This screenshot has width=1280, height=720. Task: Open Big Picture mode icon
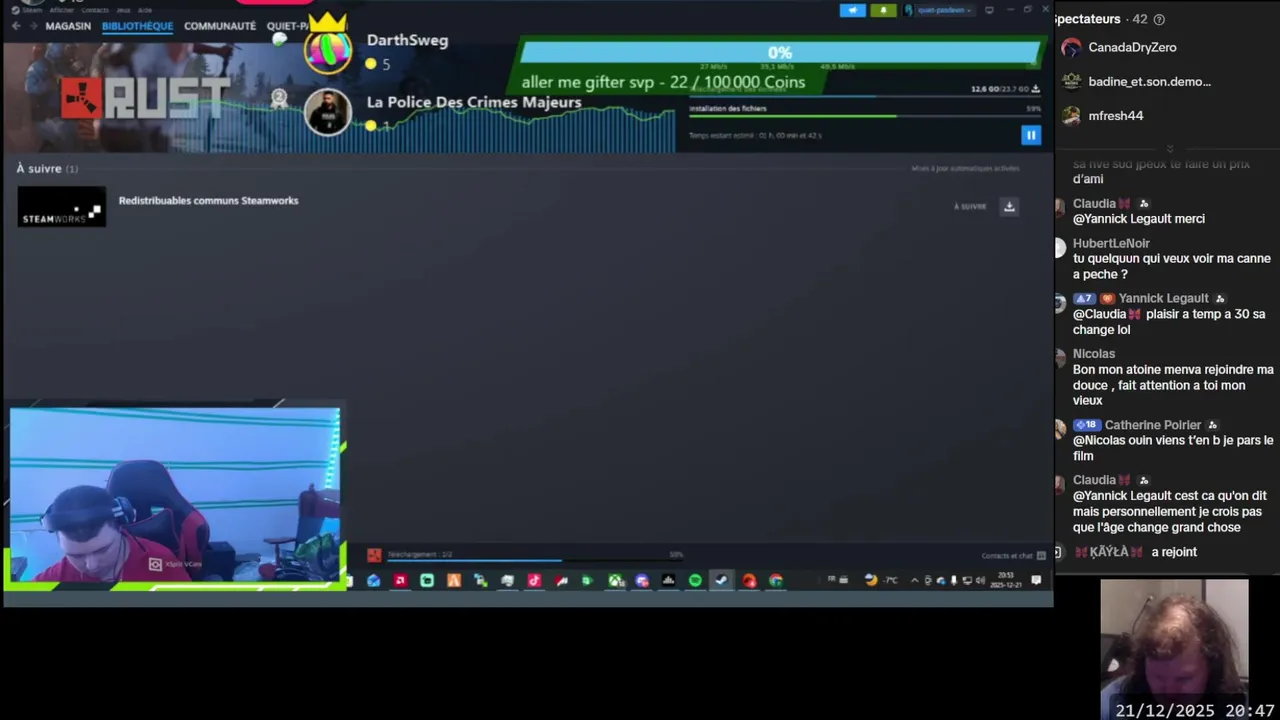point(989,10)
